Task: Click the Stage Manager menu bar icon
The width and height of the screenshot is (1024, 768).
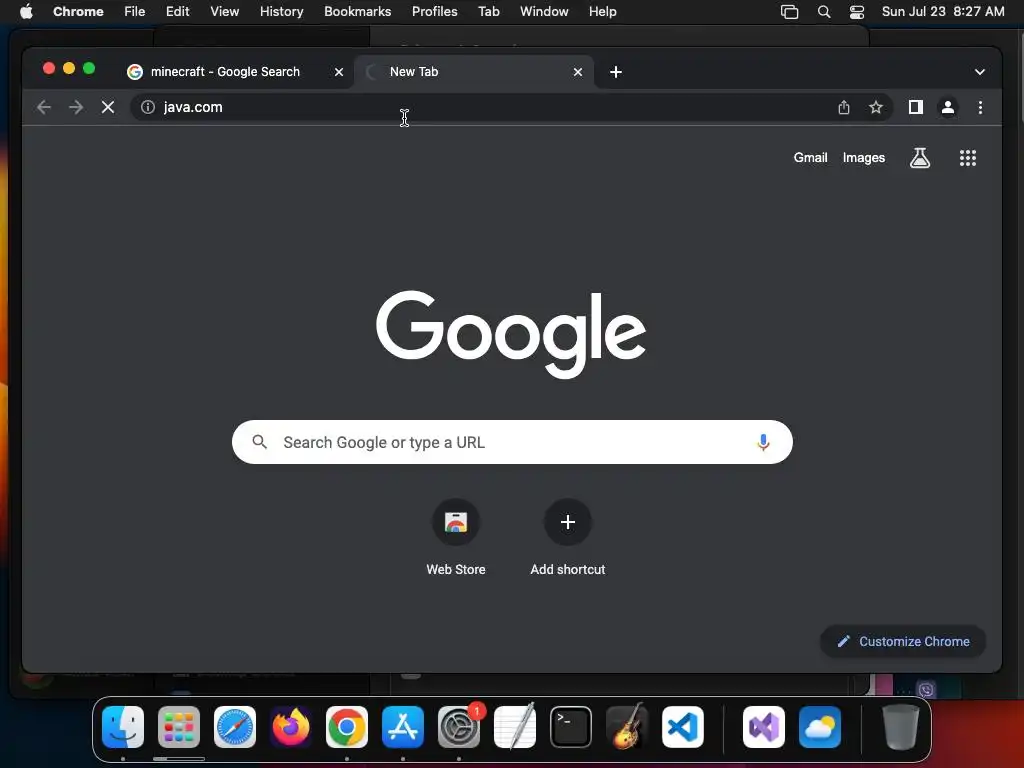Action: 789,12
